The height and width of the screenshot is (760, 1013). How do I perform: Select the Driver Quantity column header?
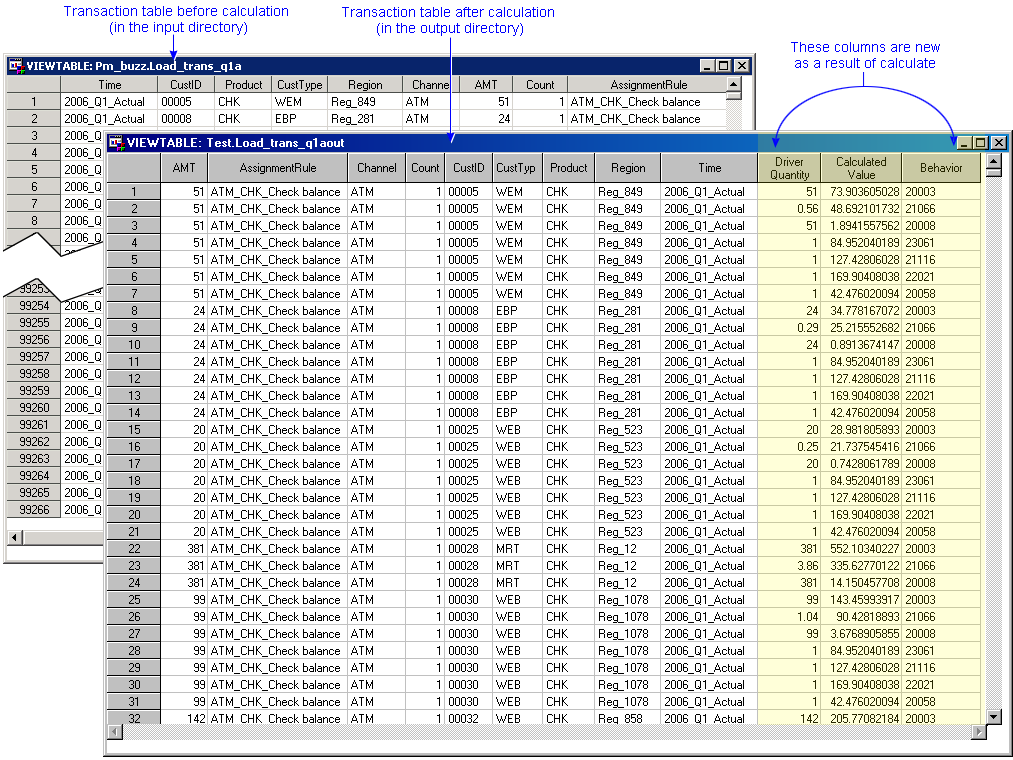[789, 168]
